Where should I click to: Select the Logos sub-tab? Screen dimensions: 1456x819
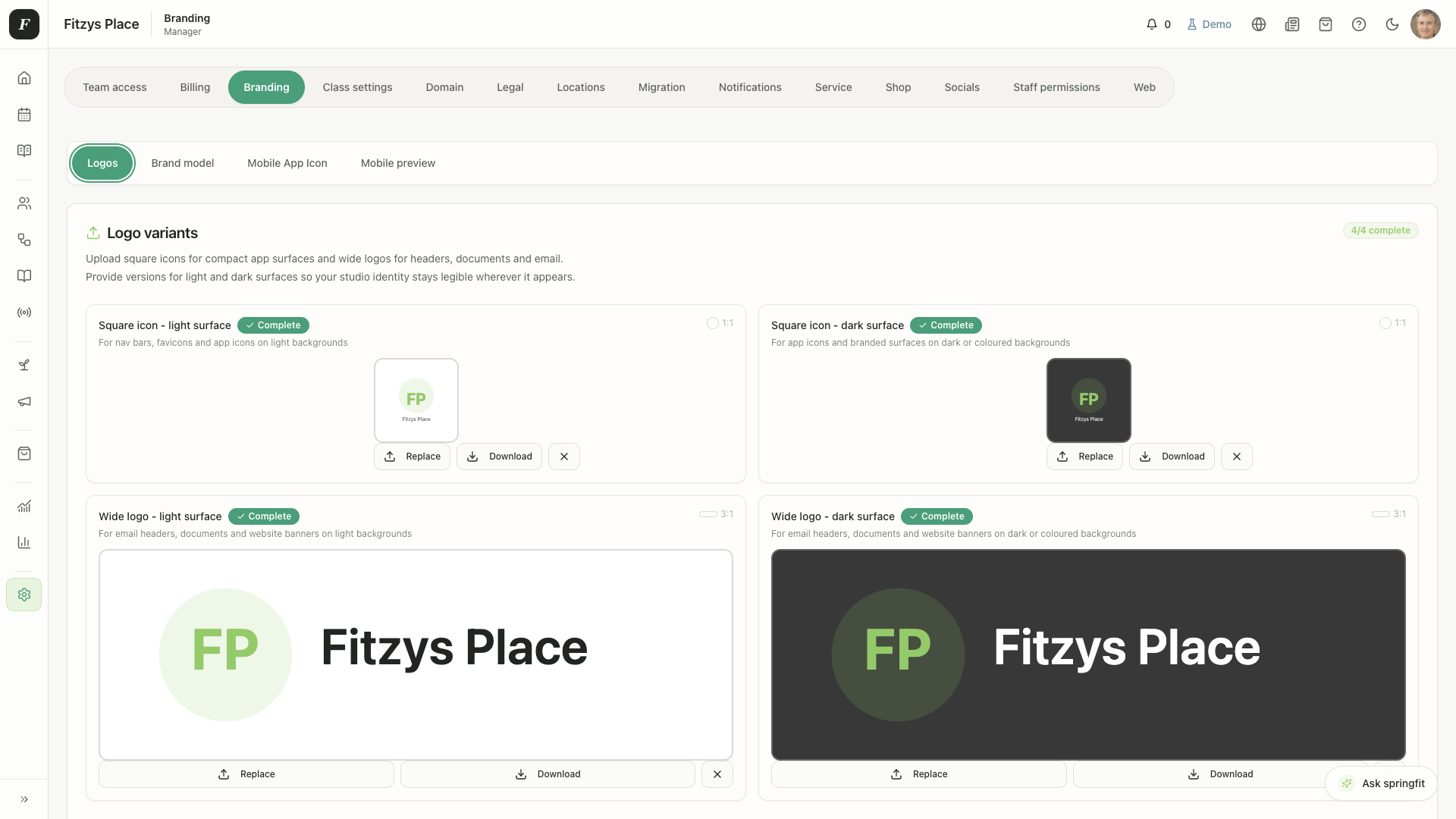coord(102,163)
